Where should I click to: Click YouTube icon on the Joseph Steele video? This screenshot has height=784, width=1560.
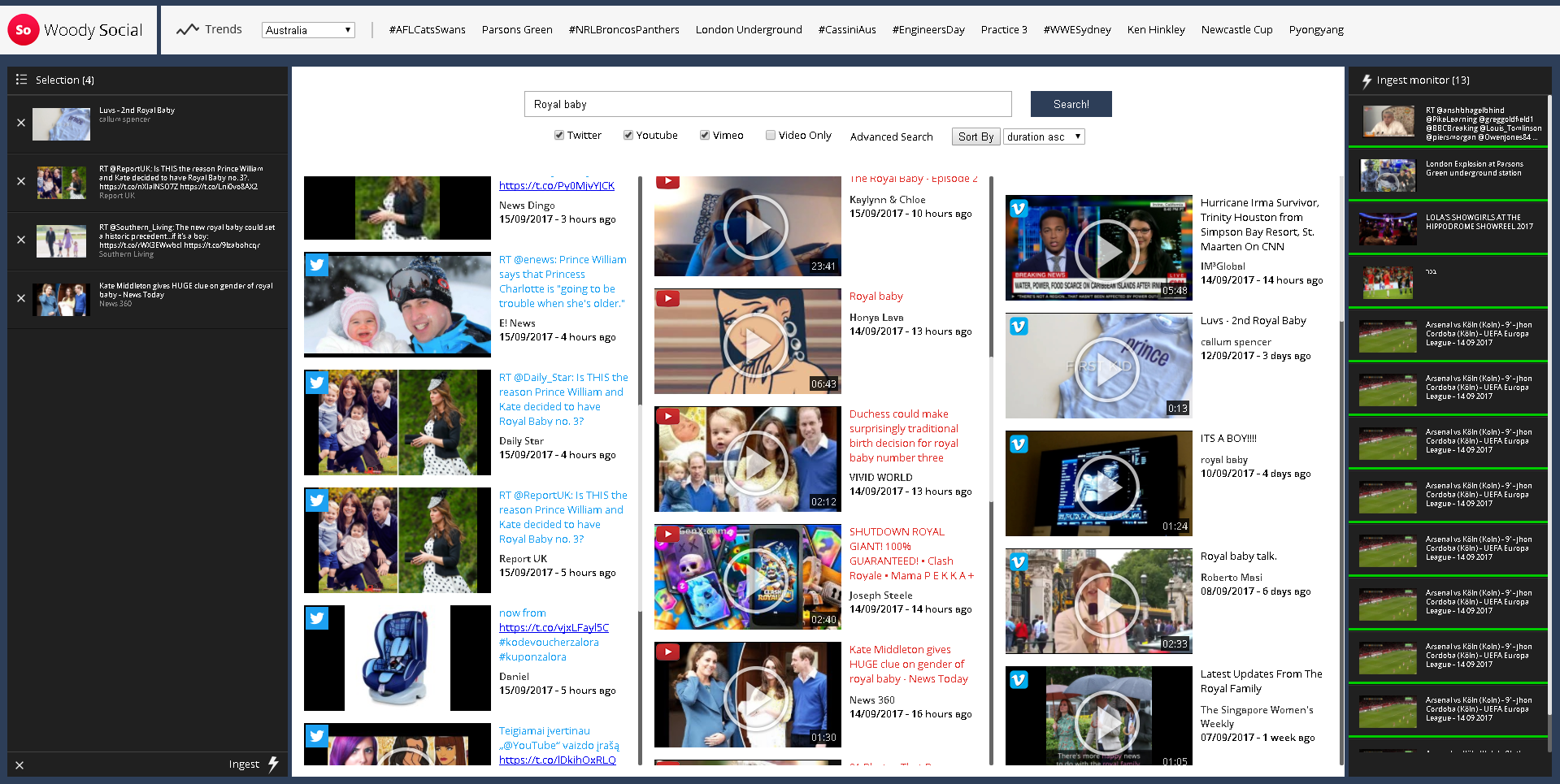667,534
